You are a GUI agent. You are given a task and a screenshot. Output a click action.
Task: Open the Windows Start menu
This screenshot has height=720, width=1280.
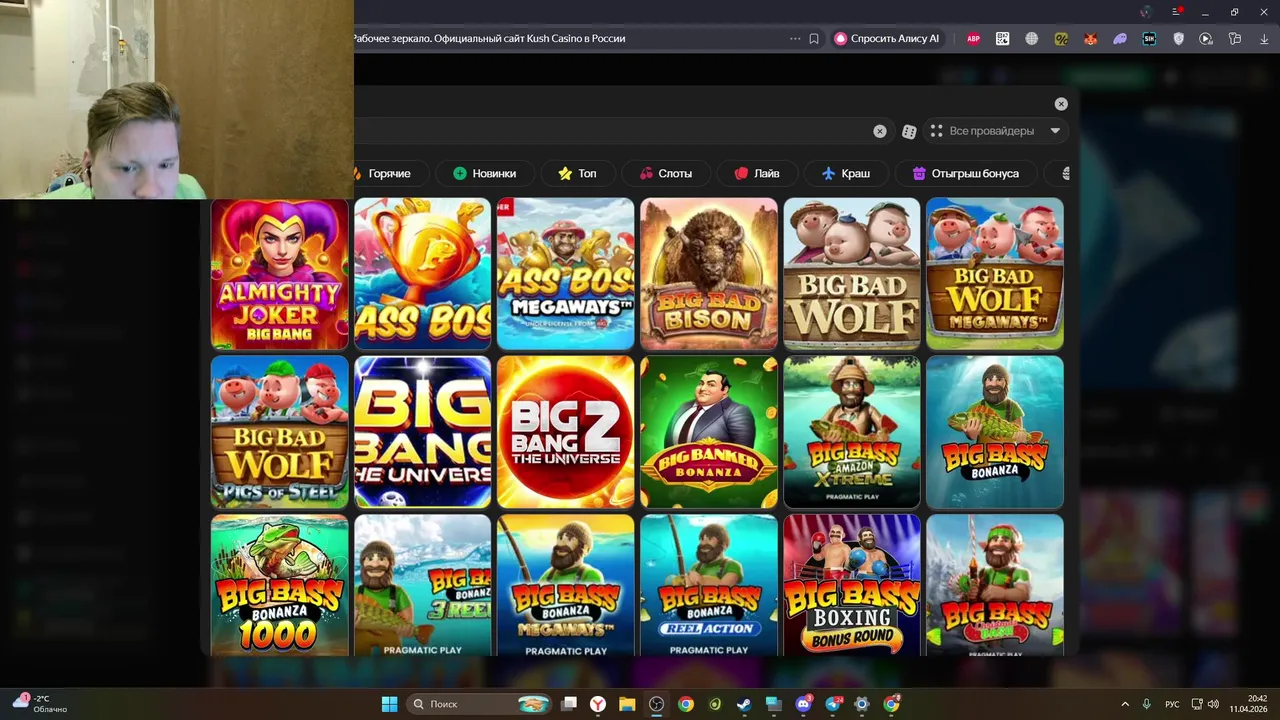[x=389, y=704]
